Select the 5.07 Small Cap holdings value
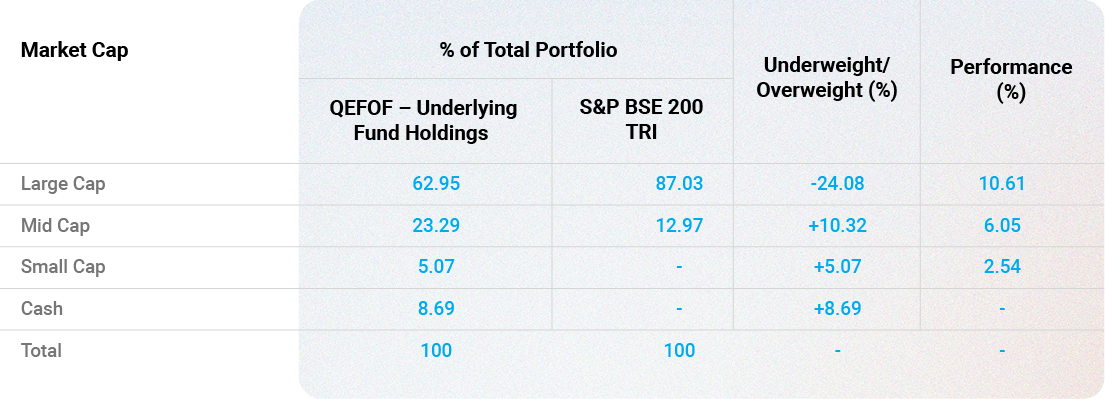This screenshot has height=399, width=1105. [x=436, y=267]
